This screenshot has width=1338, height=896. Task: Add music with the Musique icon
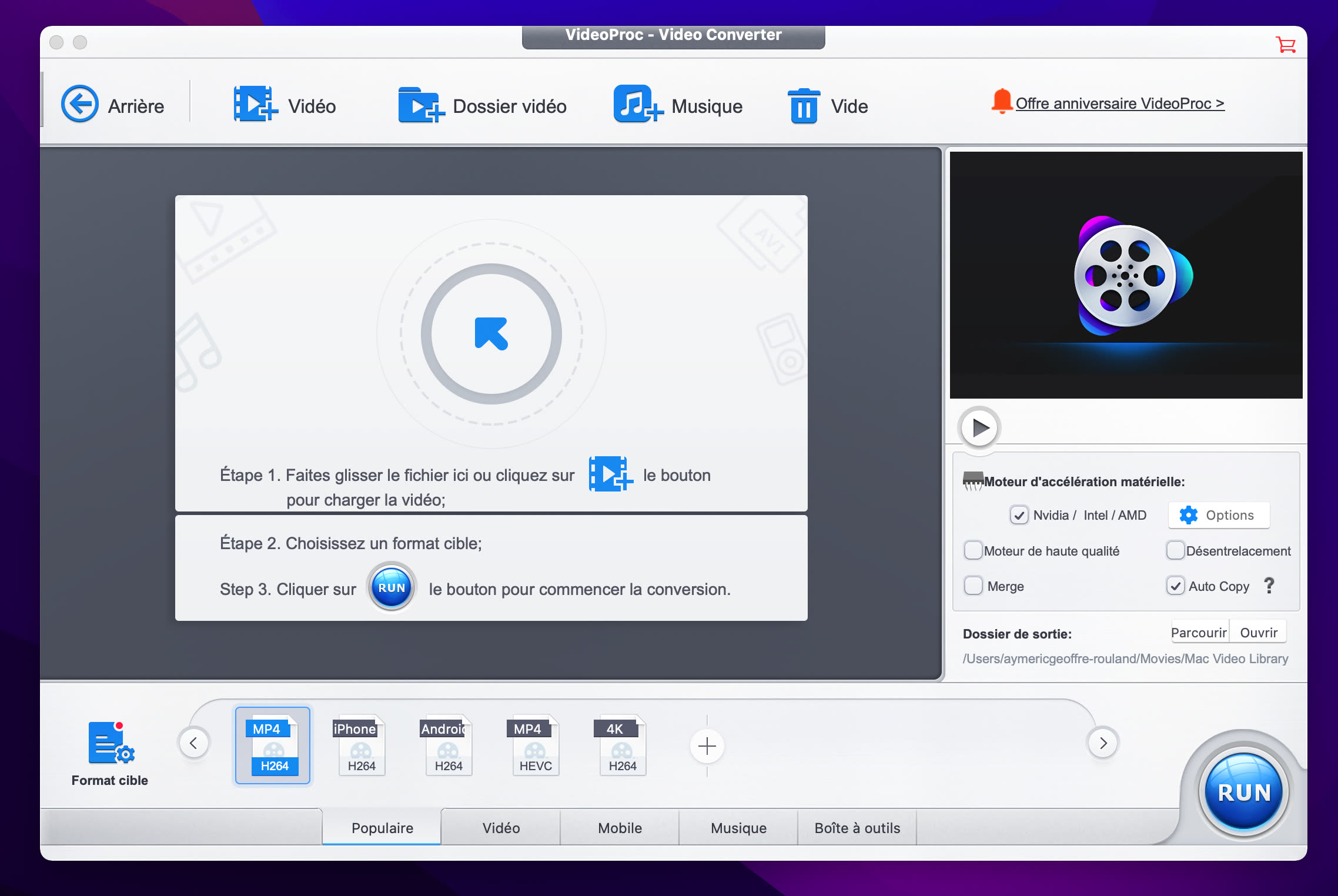[638, 105]
